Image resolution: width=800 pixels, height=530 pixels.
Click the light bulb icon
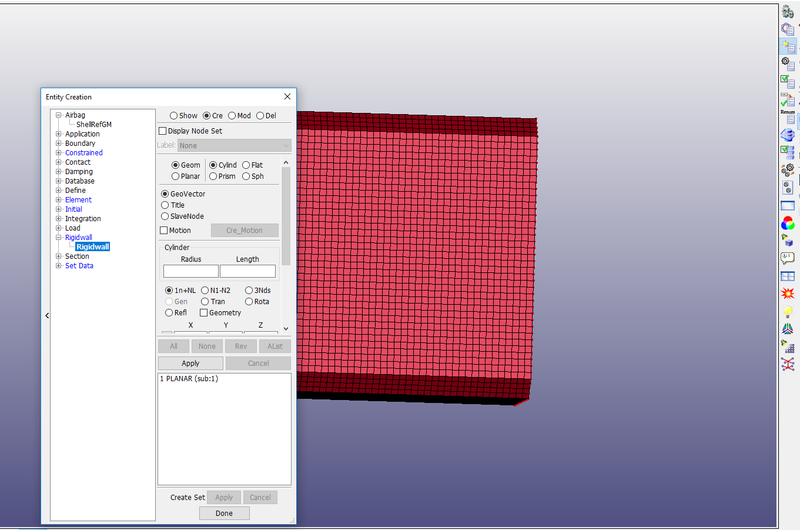click(788, 311)
